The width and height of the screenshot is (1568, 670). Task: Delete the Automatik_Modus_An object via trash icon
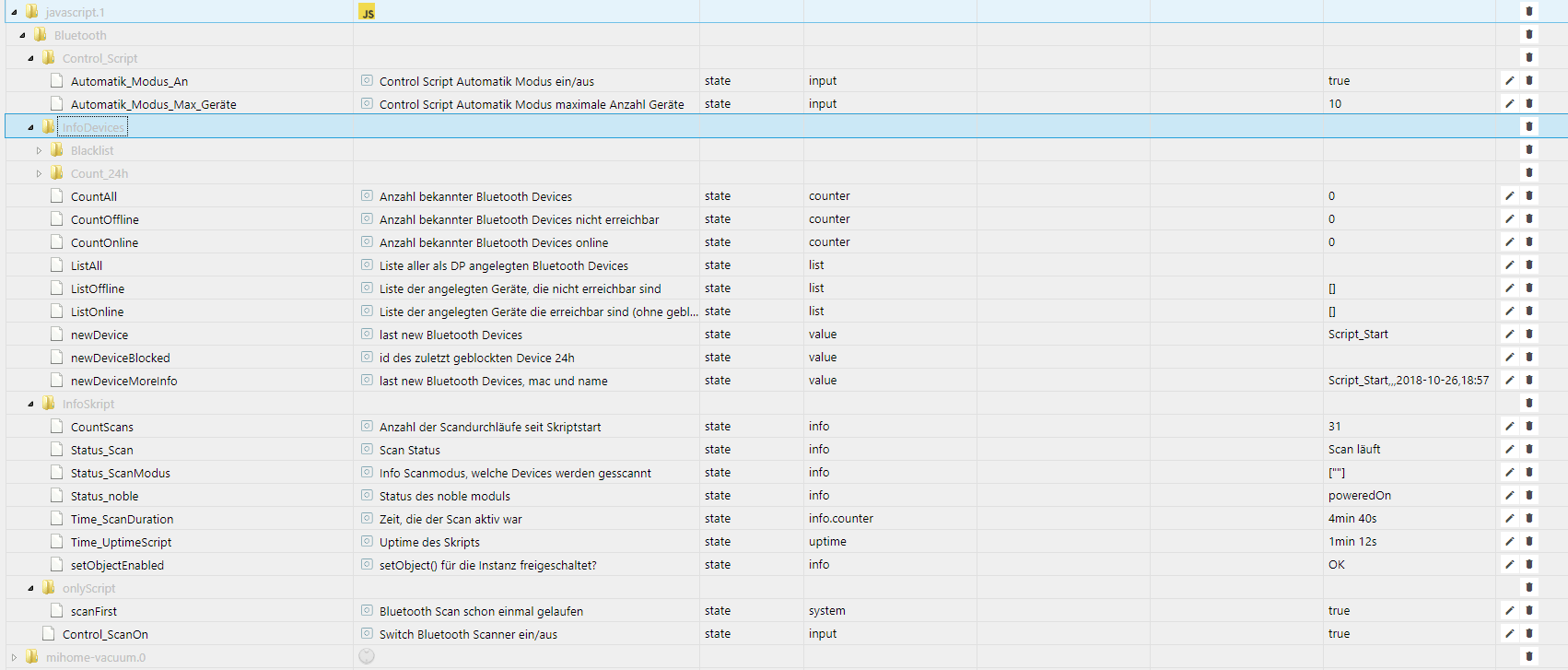1529,81
